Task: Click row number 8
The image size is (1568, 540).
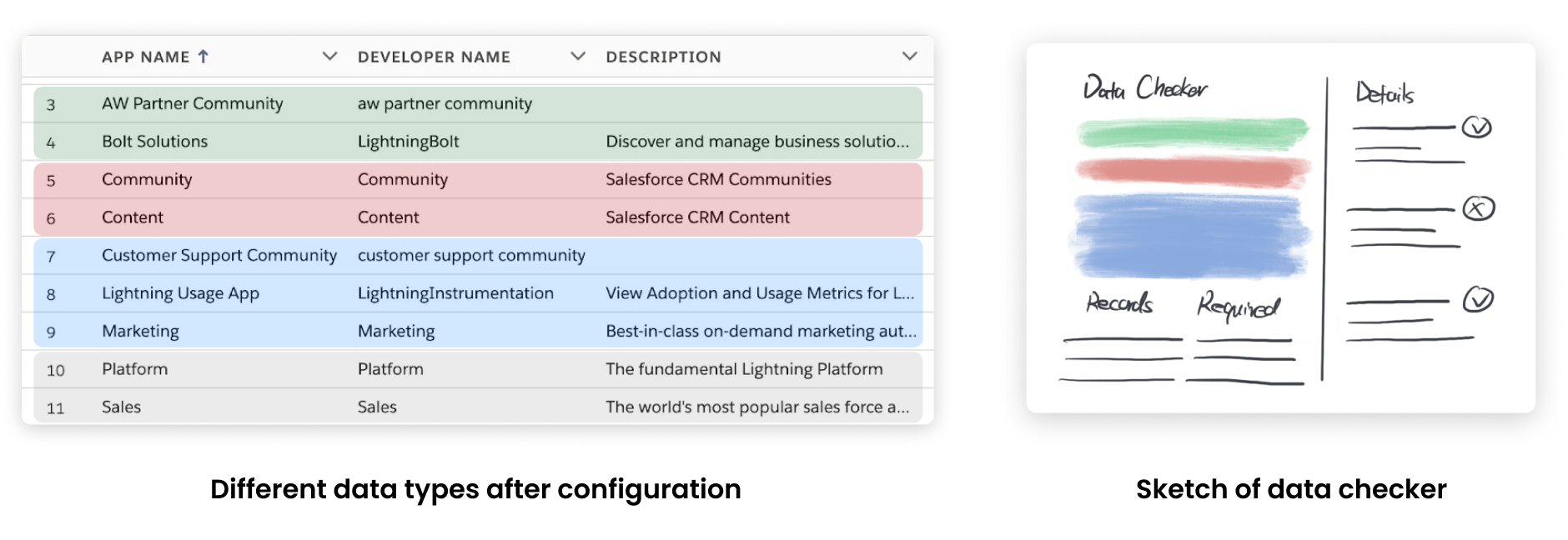Action: [51, 295]
